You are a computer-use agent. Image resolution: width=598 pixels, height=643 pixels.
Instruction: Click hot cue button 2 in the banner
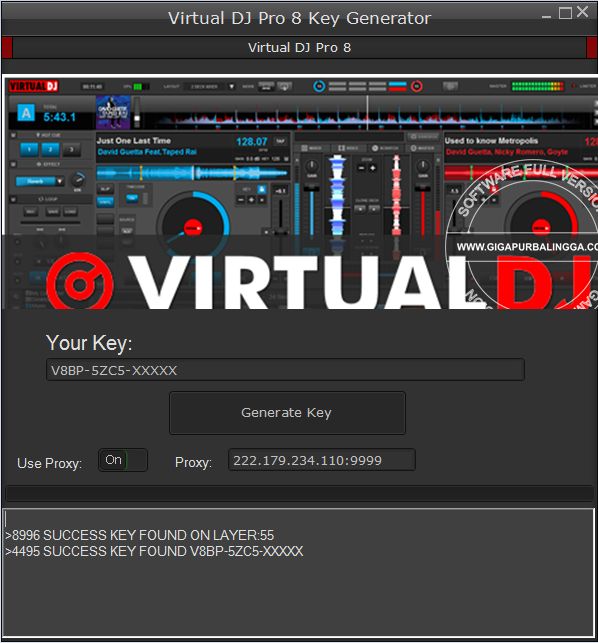tap(50, 149)
